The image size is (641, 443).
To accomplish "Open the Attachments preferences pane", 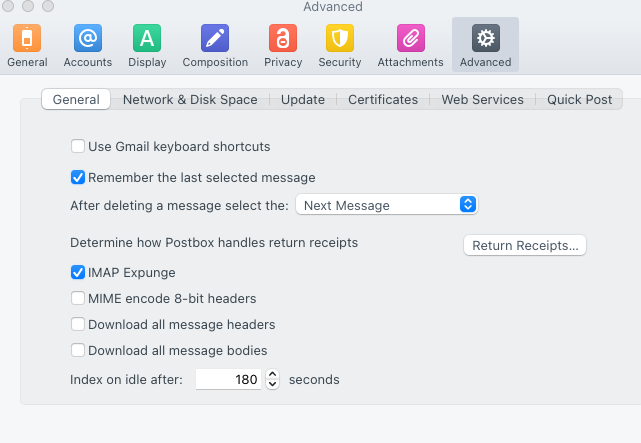I will (410, 45).
